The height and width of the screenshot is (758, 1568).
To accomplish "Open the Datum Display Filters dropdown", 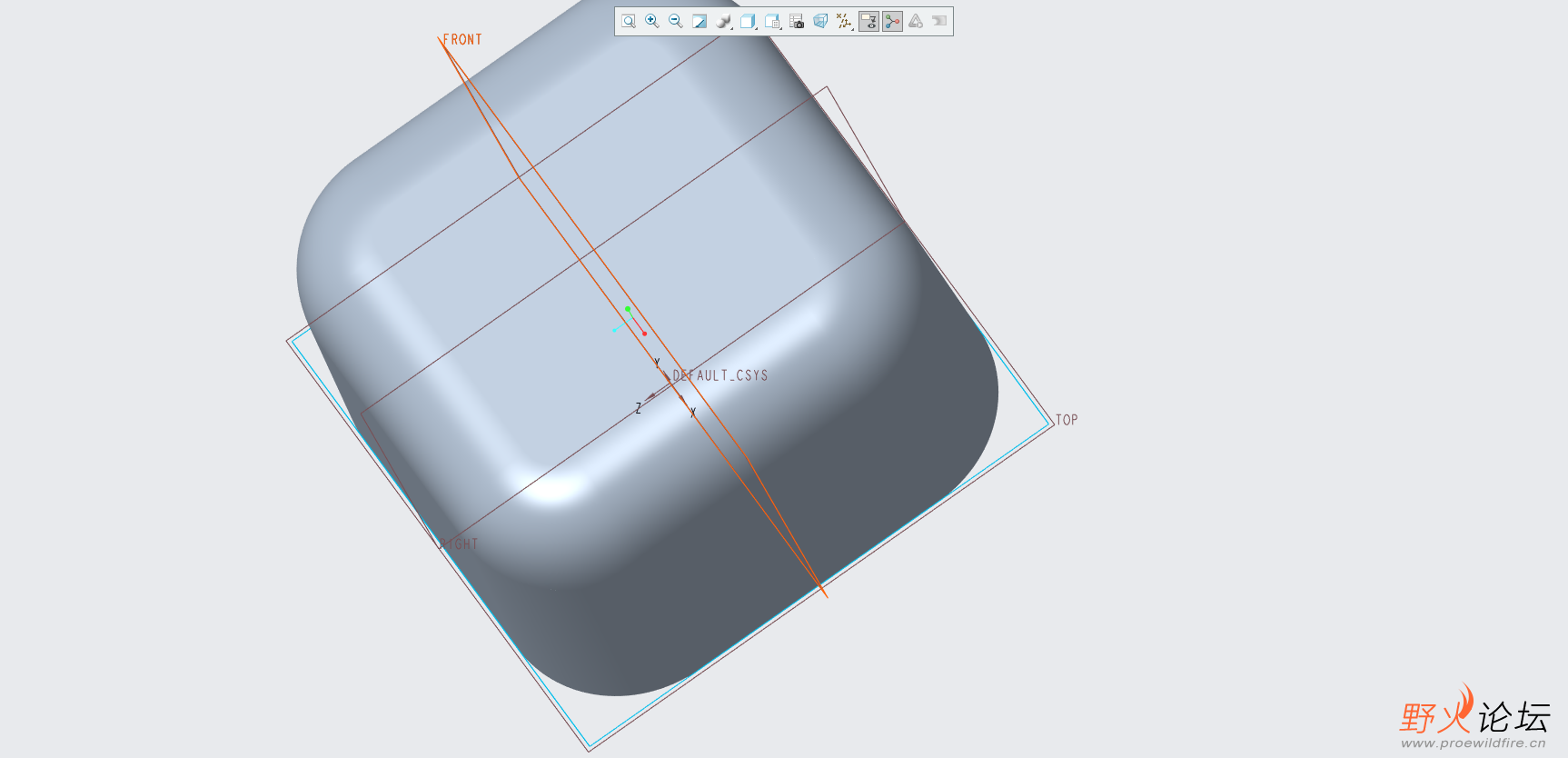I will [x=844, y=21].
